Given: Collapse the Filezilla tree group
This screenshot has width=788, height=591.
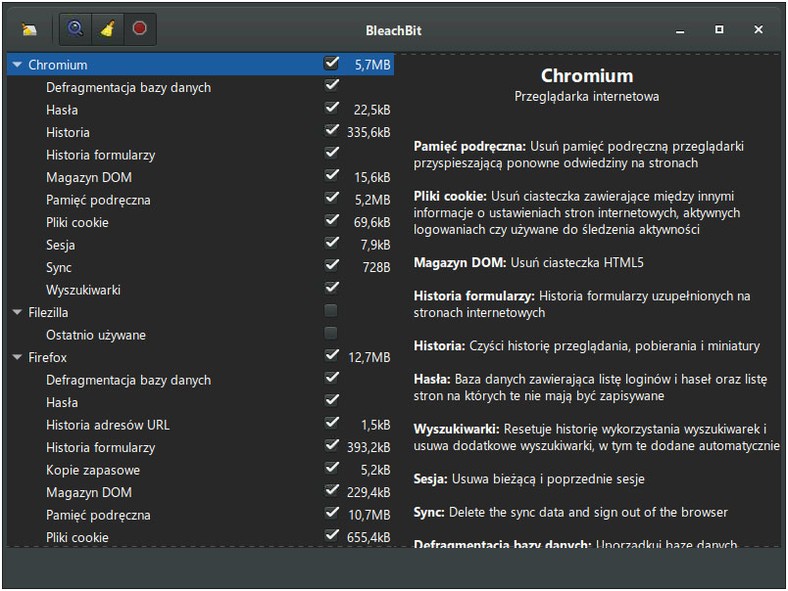Looking at the screenshot, I should [x=17, y=312].
